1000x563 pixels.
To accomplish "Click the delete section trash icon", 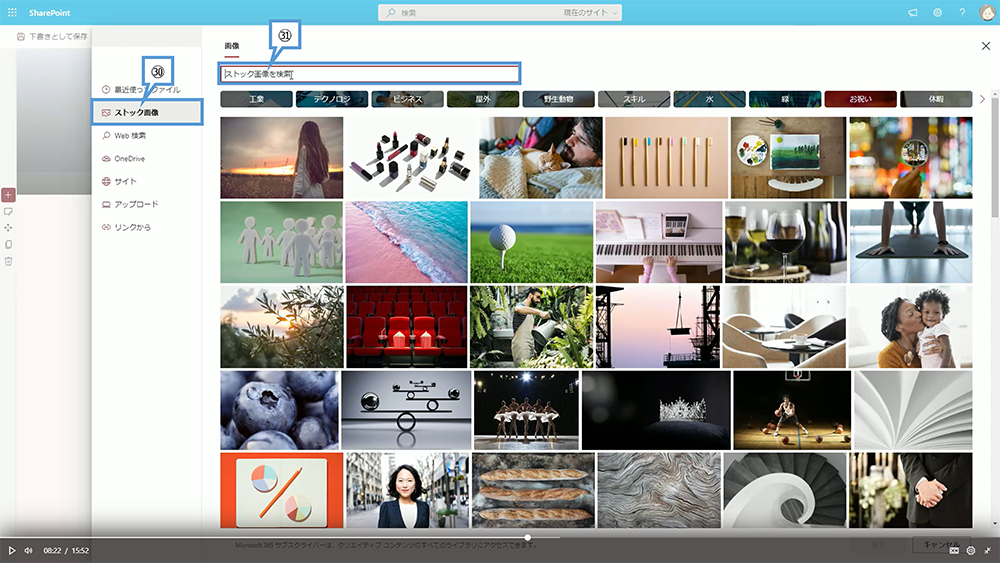I will tap(8, 261).
